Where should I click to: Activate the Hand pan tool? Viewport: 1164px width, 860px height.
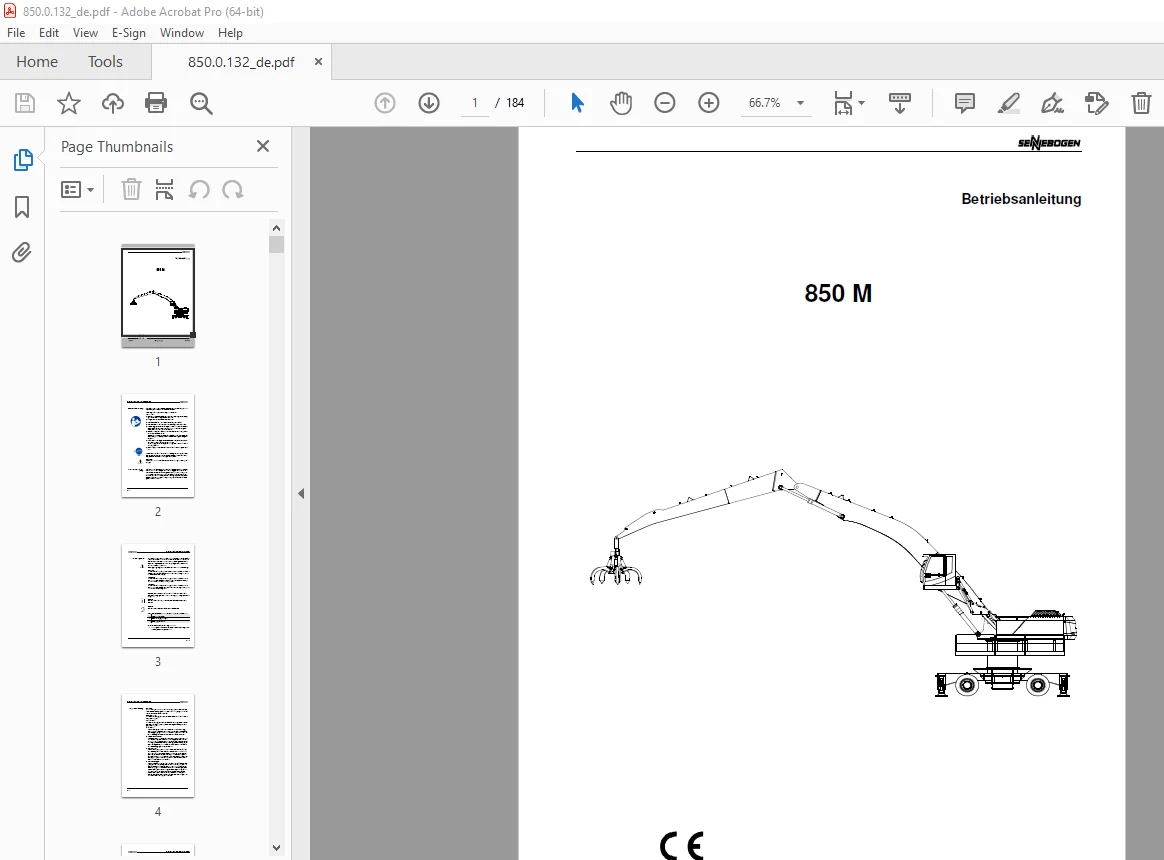click(x=621, y=103)
